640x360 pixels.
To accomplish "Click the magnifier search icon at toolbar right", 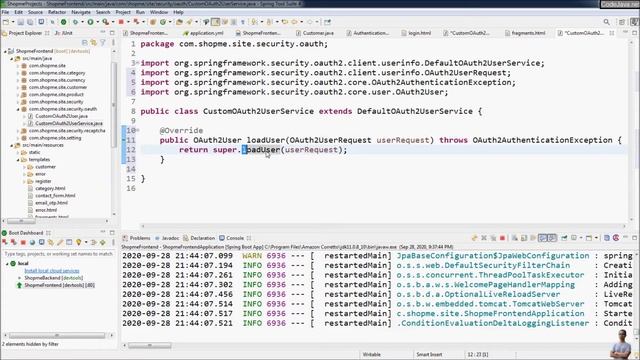I will [607, 22].
